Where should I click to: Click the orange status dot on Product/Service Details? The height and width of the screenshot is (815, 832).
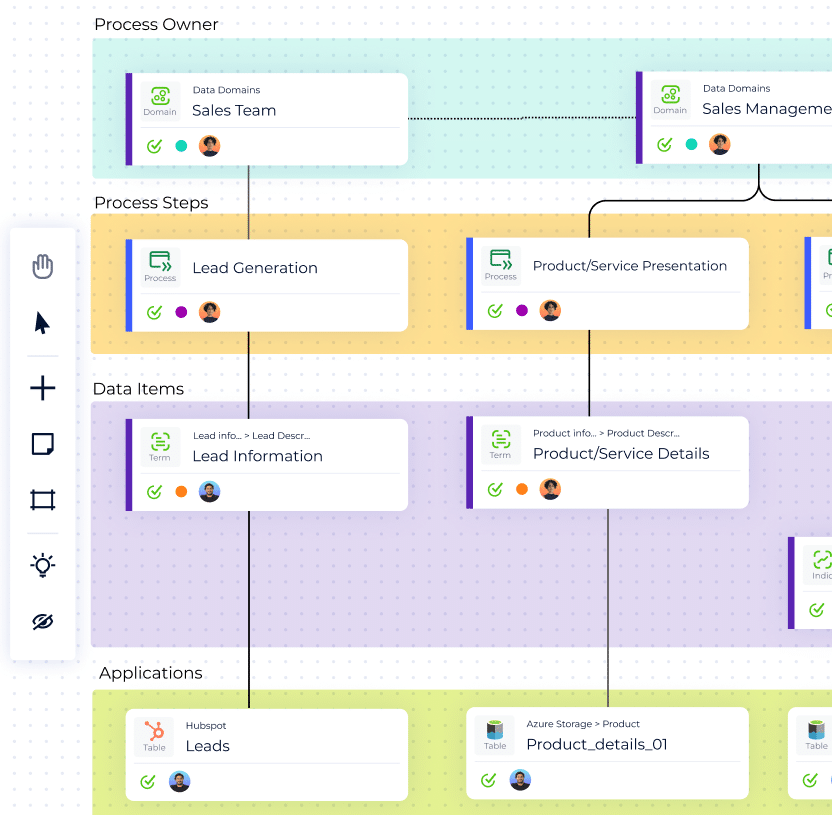tap(522, 489)
